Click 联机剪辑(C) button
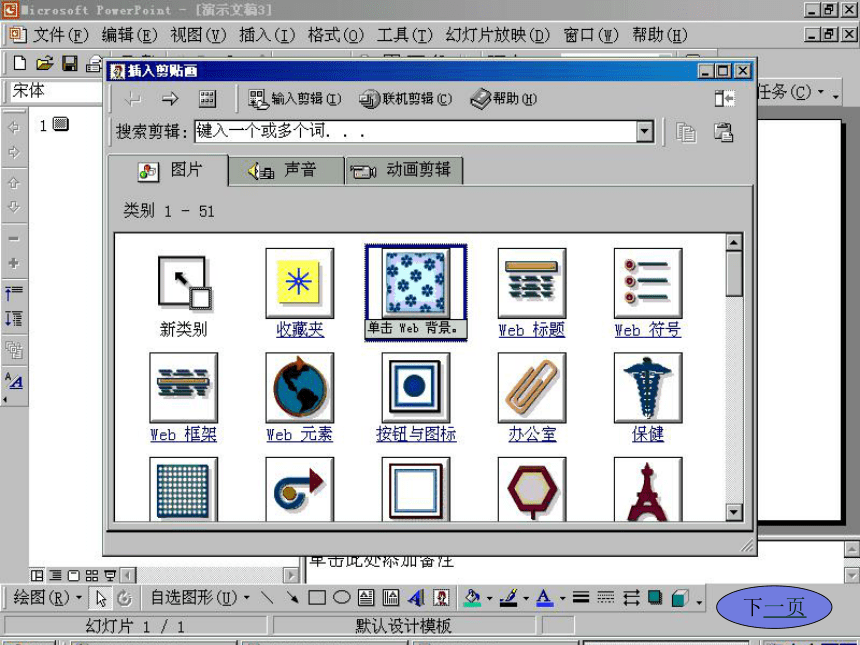Screen dimensions: 860x645 point(405,99)
